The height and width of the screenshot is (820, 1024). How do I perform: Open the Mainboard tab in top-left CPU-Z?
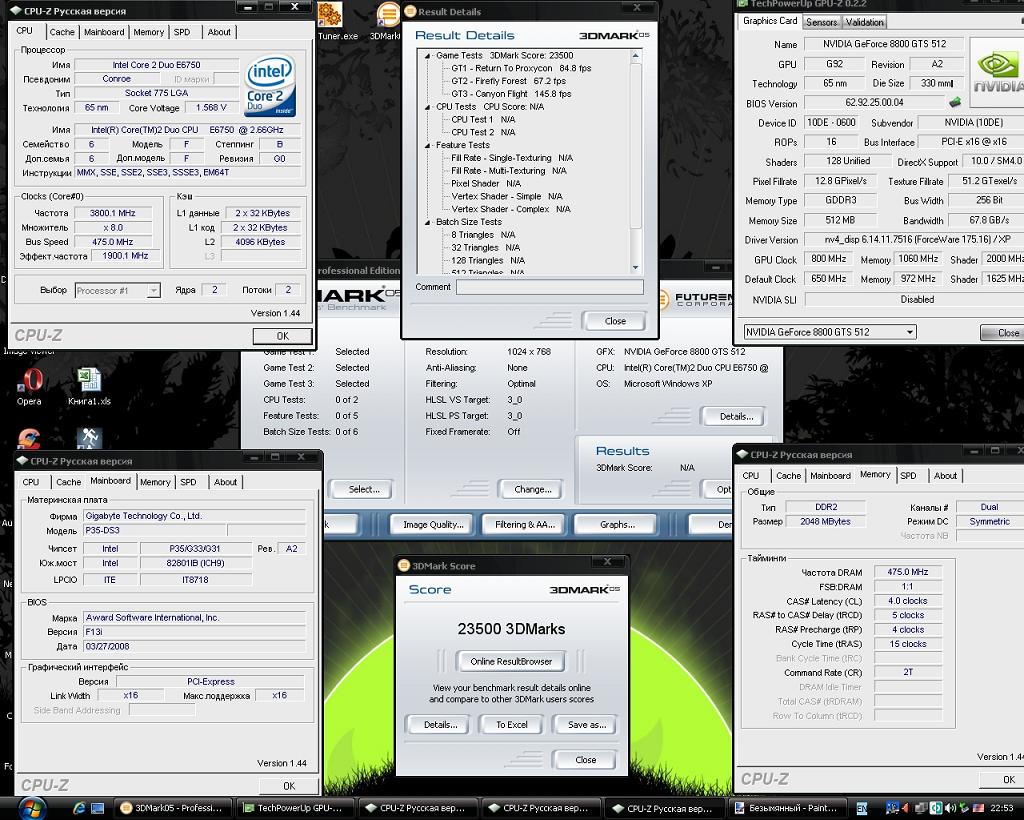[104, 32]
